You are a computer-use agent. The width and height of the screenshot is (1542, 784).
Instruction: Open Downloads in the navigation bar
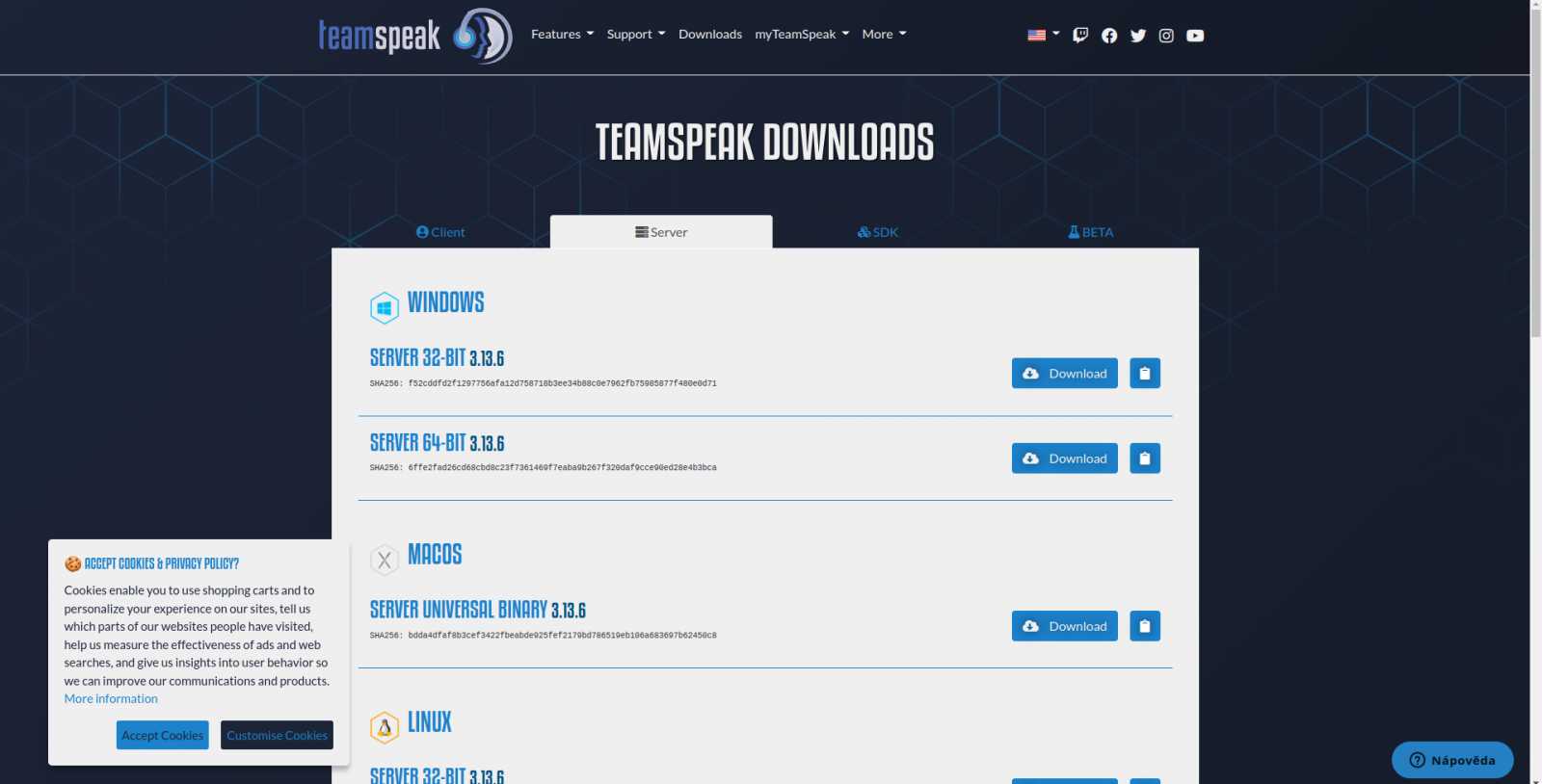coord(710,35)
